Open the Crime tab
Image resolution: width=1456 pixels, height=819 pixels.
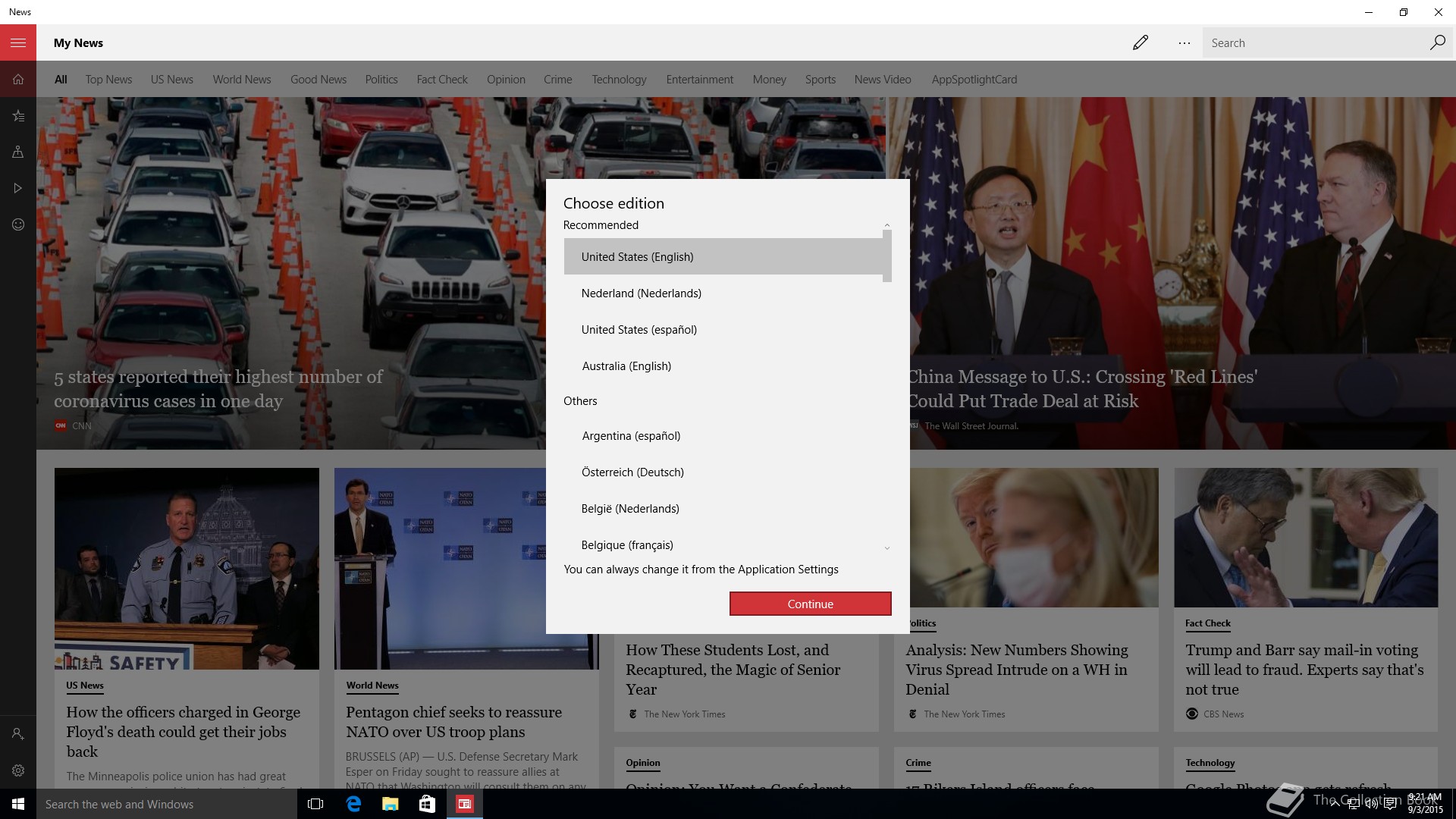tap(558, 80)
